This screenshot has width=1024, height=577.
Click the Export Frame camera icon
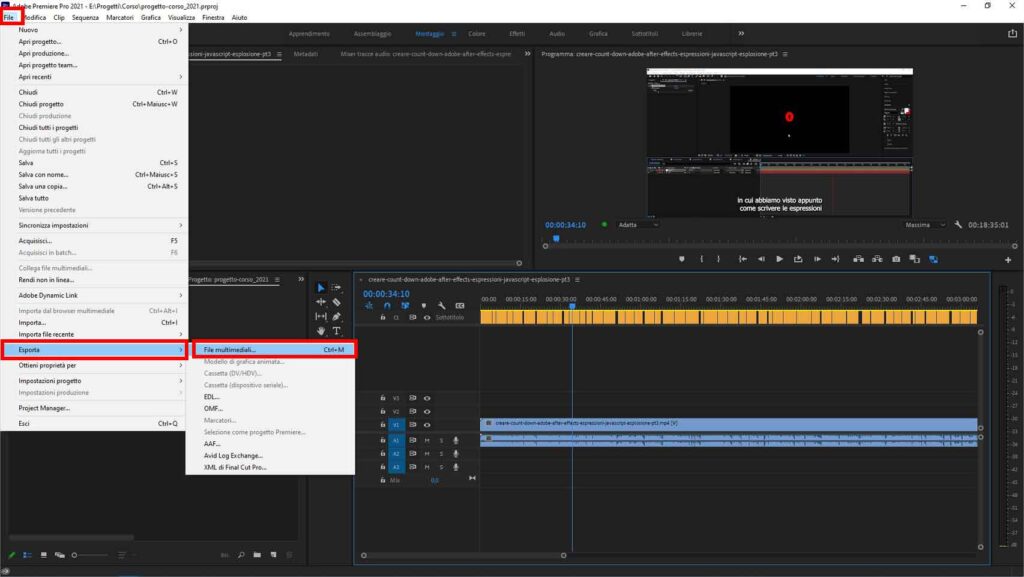click(x=895, y=259)
